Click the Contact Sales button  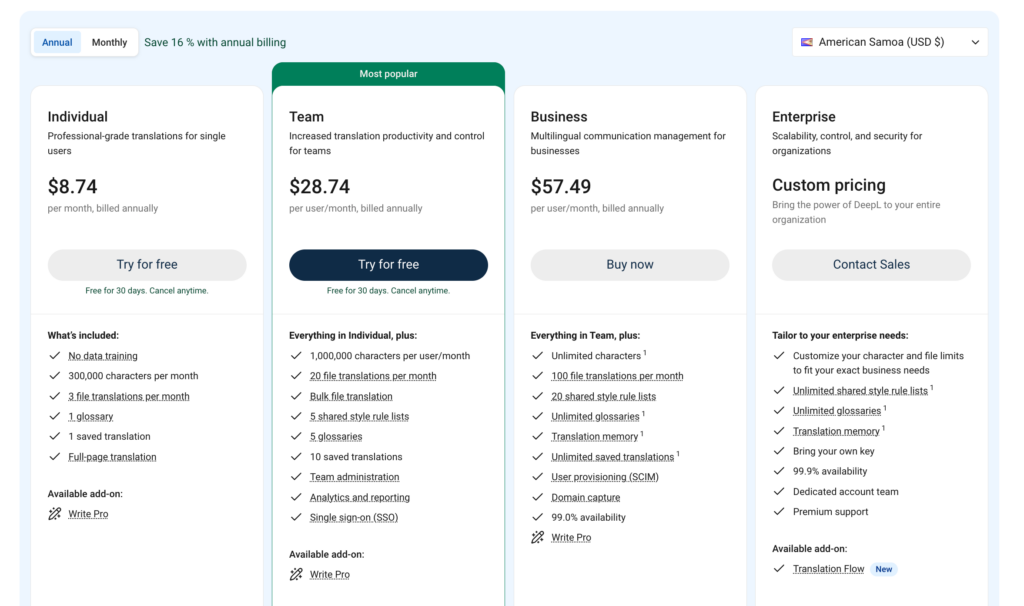tap(871, 265)
